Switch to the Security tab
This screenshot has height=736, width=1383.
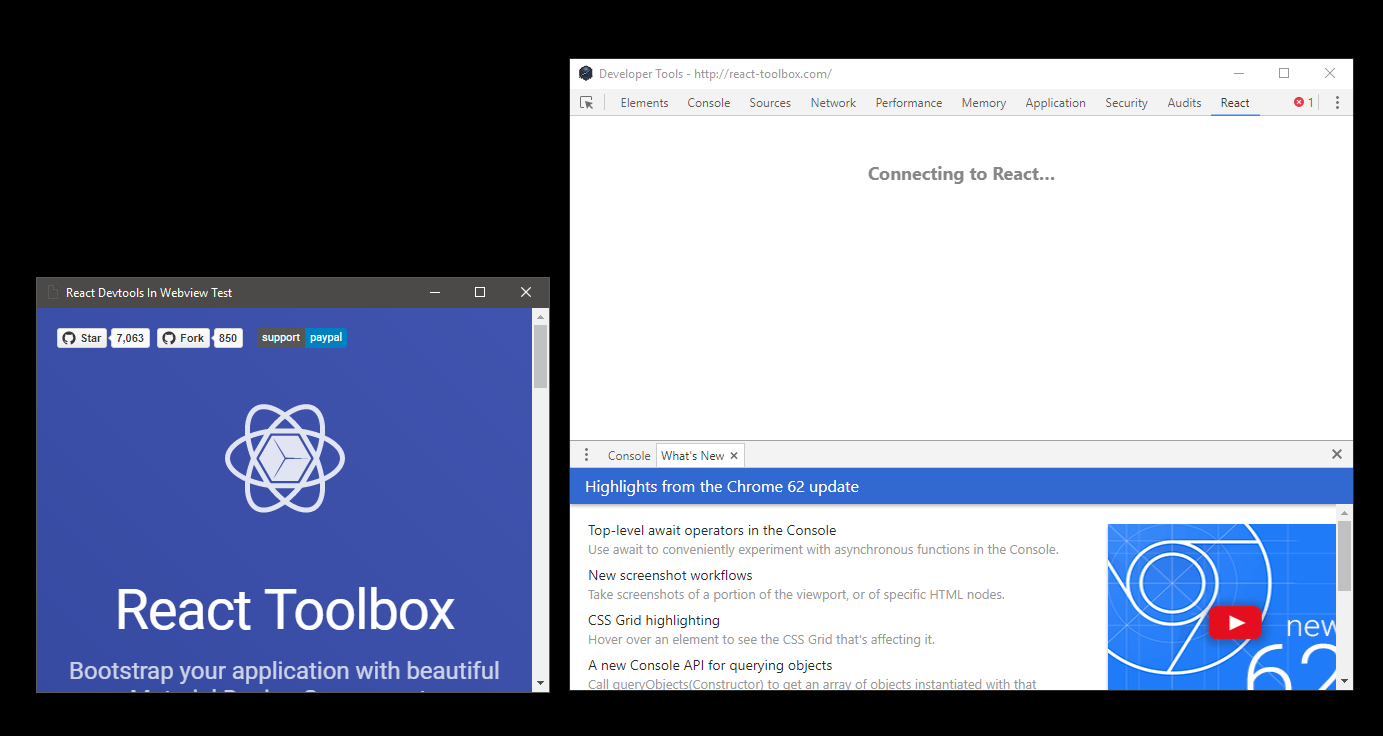point(1126,103)
